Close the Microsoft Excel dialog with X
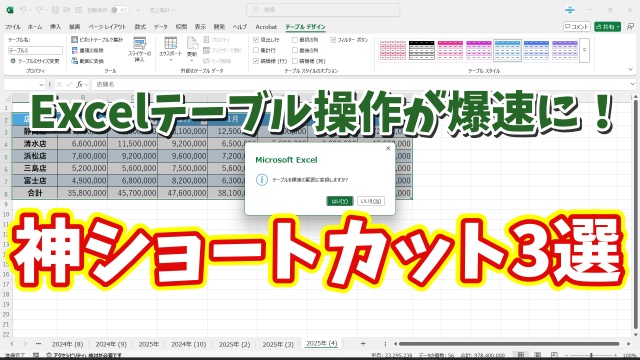Screen dimensions: 640x360 click(x=388, y=149)
